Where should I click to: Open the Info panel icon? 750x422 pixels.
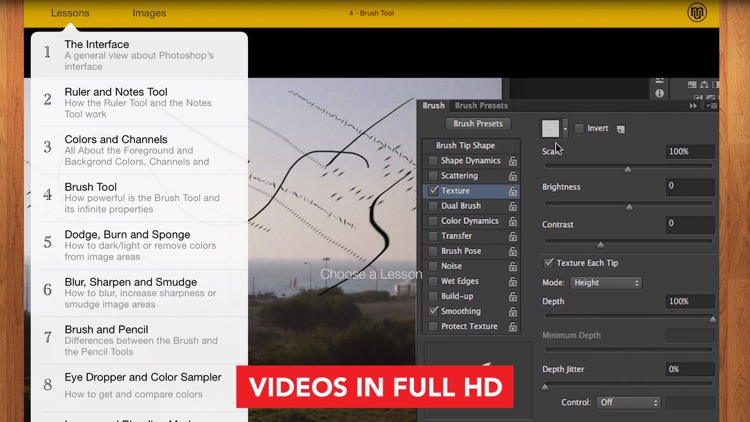[x=660, y=93]
